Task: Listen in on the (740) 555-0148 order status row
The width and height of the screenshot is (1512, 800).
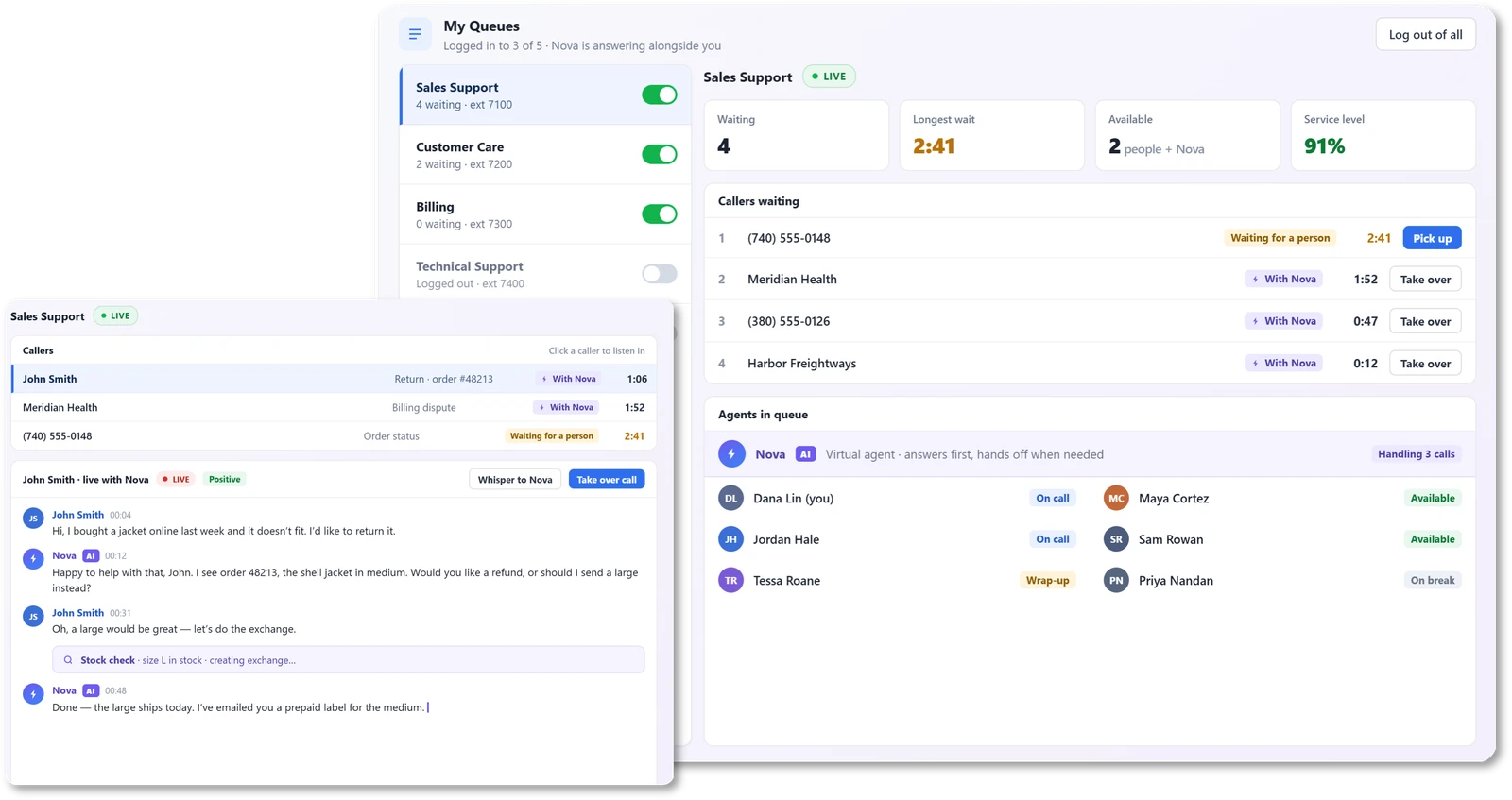Action: [335, 436]
